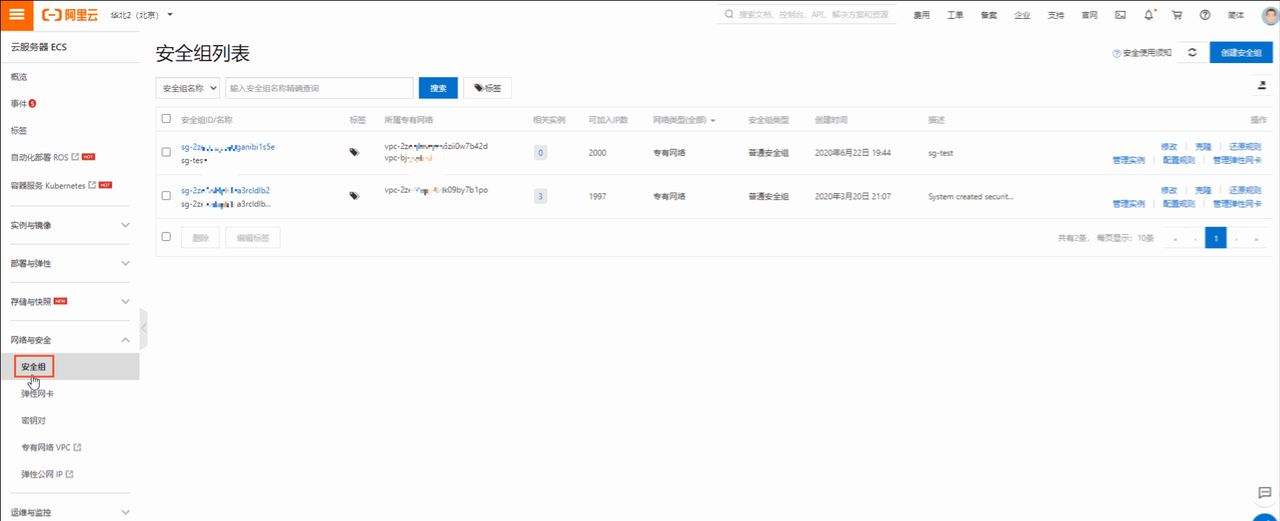Select page 1 in pagination
This screenshot has width=1280, height=521.
(1216, 238)
